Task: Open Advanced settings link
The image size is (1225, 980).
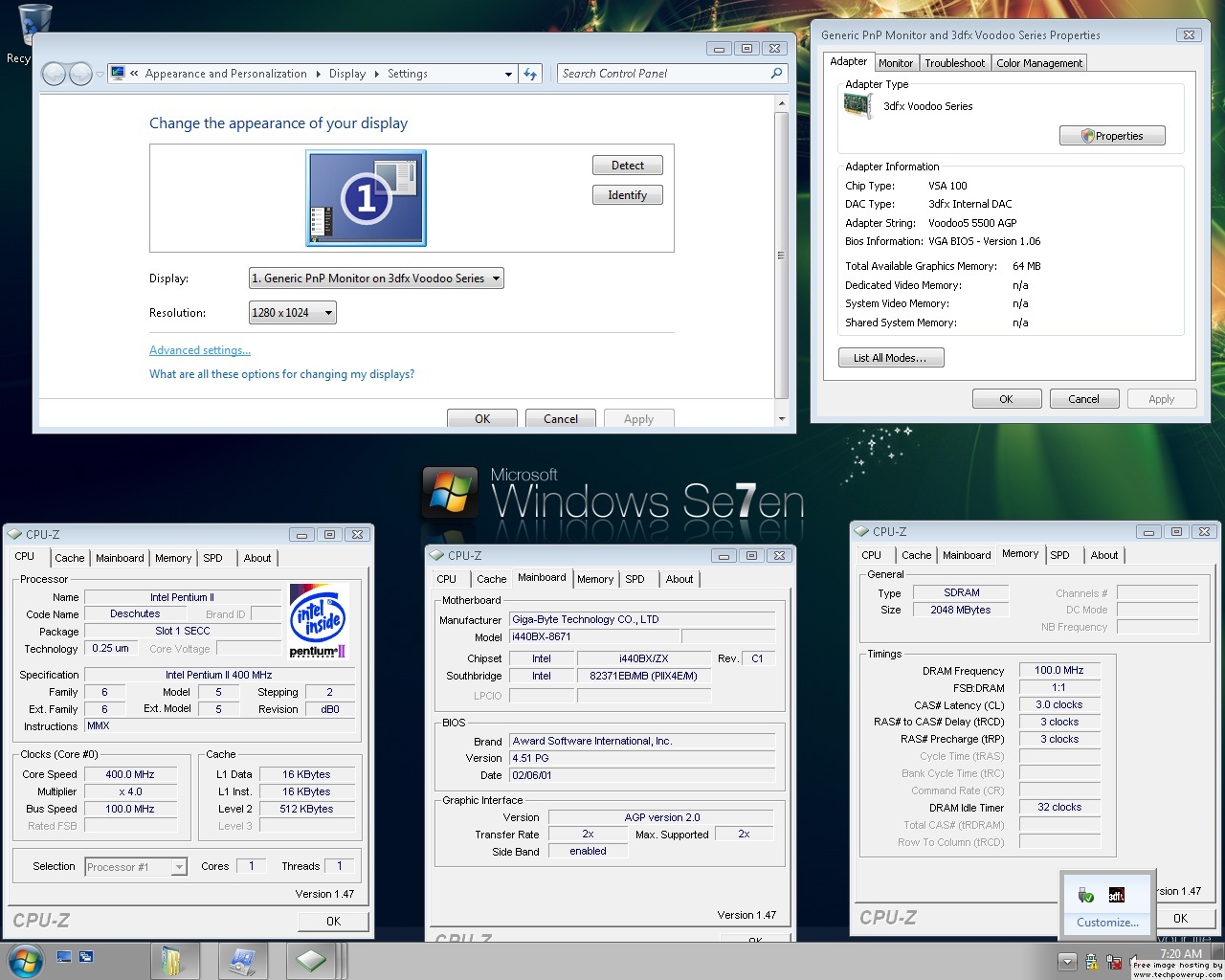Action: (200, 350)
